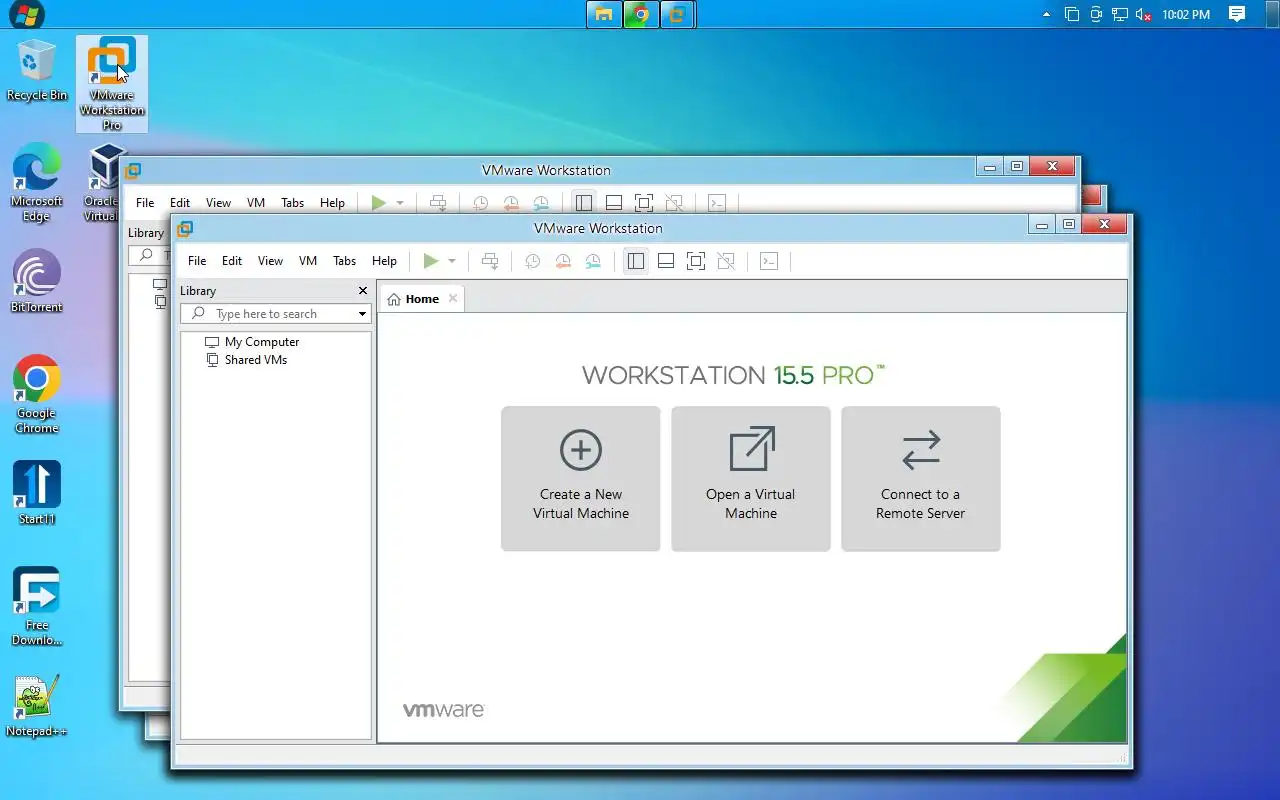Open File menu in back VMware window
Image resolution: width=1280 pixels, height=800 pixels.
click(145, 203)
